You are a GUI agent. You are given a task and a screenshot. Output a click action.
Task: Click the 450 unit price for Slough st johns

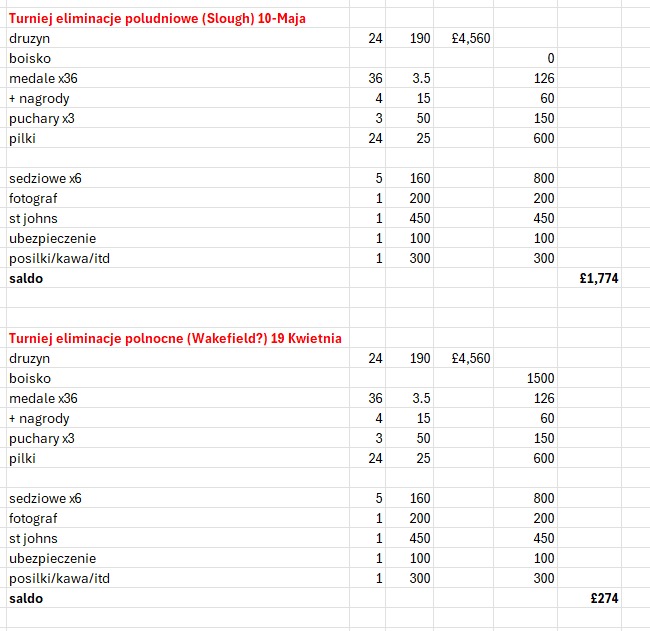pos(419,219)
